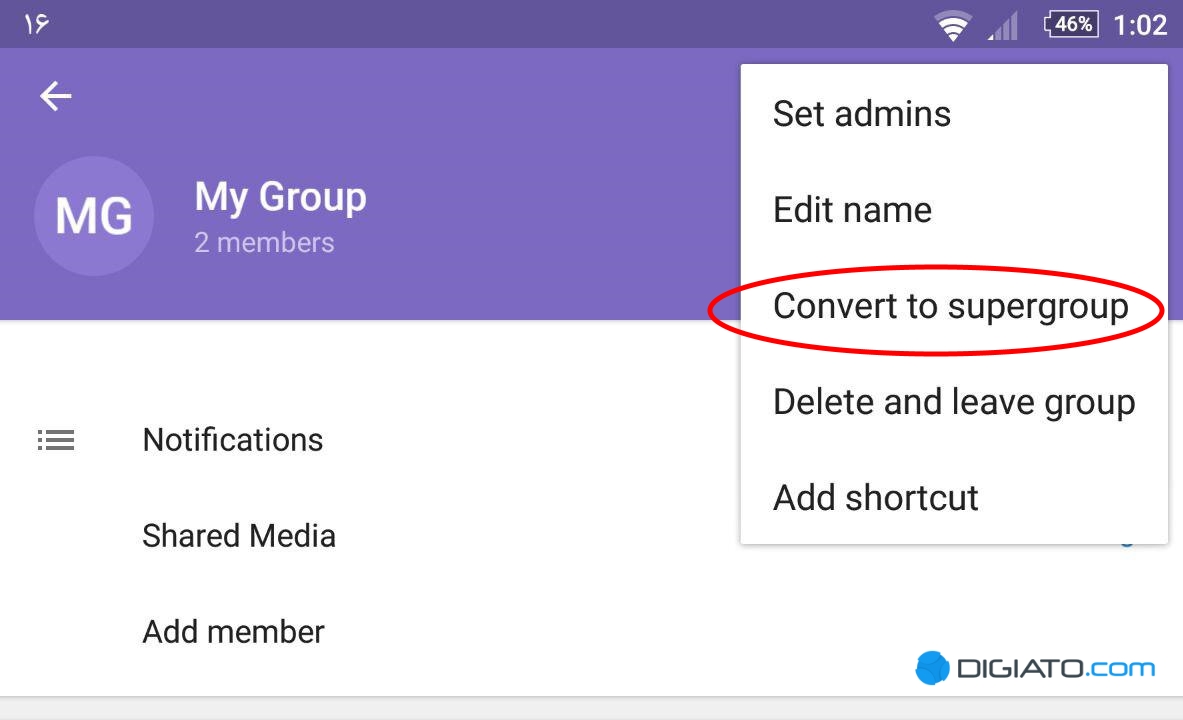Open Shared Media section
1183x720 pixels.
[370, 535]
